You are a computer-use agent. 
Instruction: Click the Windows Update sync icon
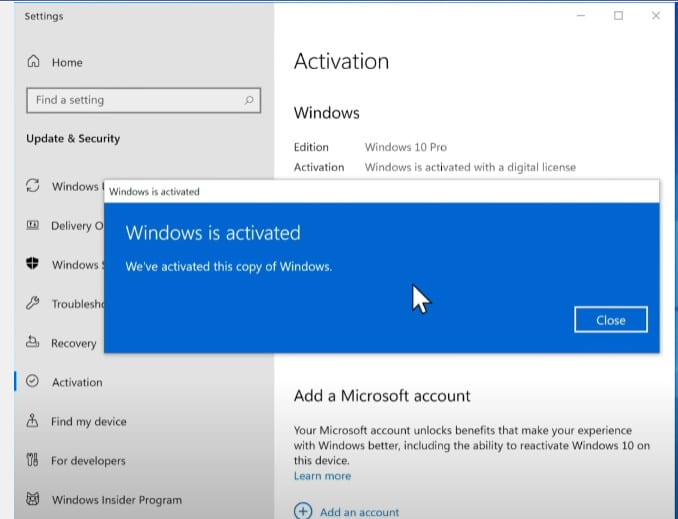[x=33, y=186]
